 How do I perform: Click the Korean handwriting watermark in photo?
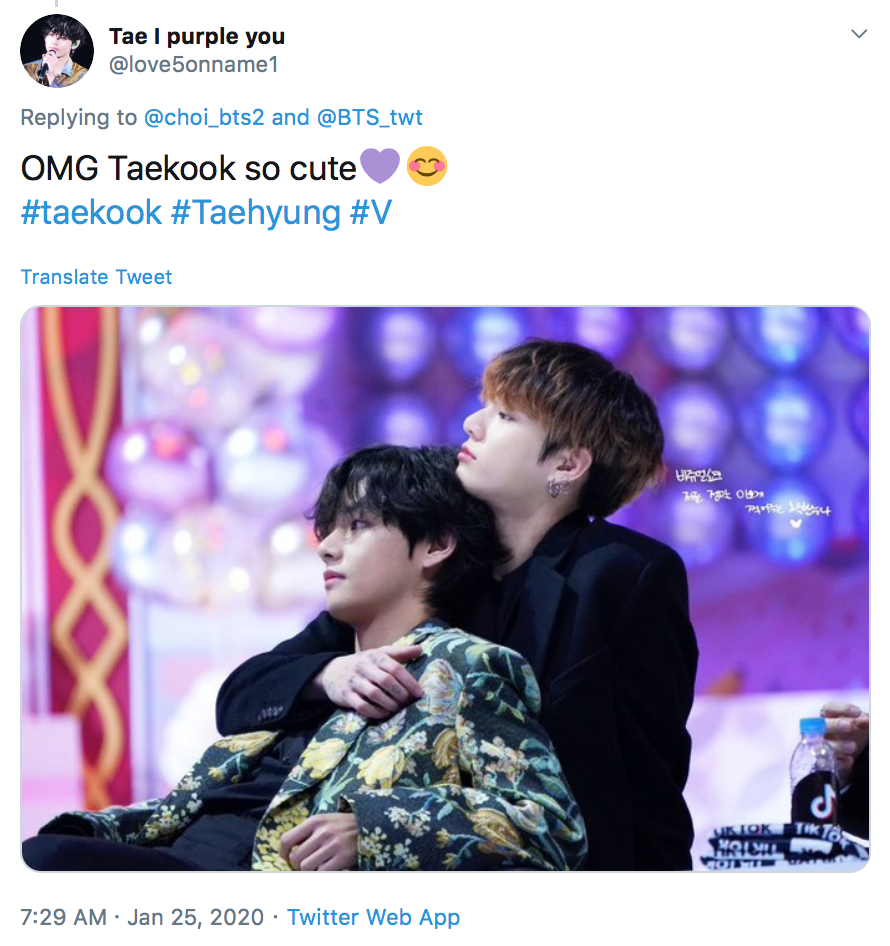(x=752, y=498)
